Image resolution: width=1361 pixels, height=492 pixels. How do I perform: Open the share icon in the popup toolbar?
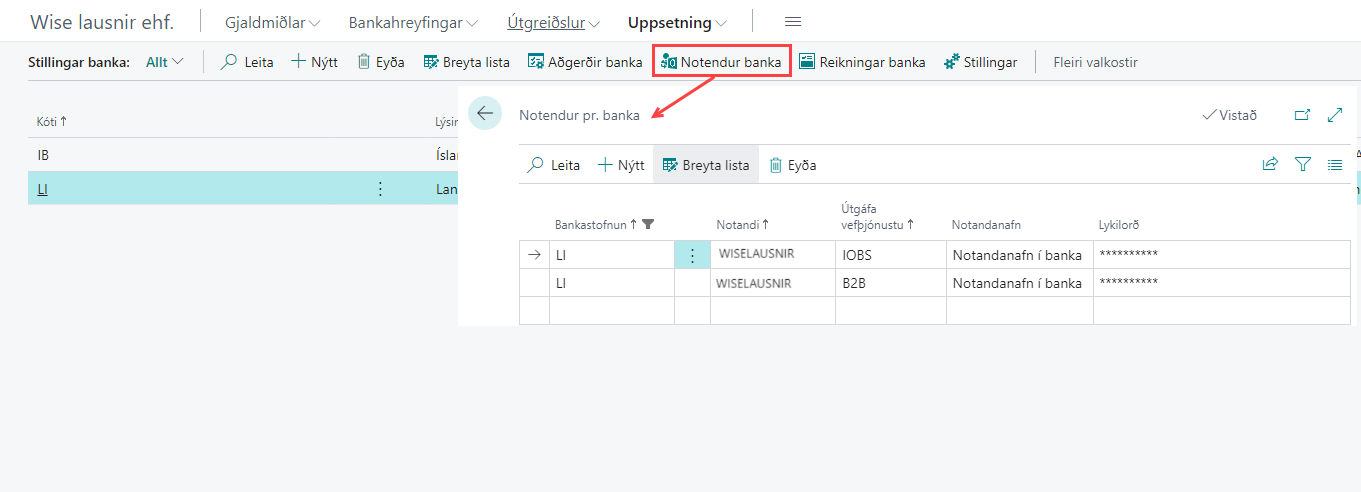[x=1270, y=165]
